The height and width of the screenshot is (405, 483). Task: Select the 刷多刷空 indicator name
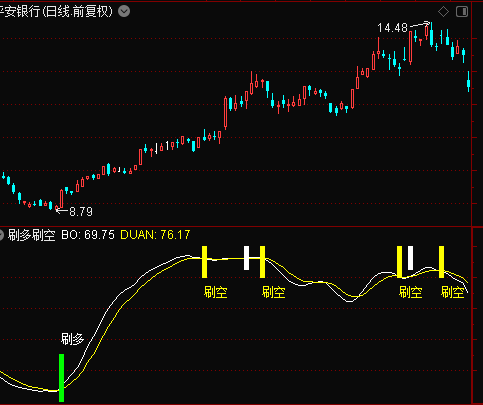[x=31, y=235]
